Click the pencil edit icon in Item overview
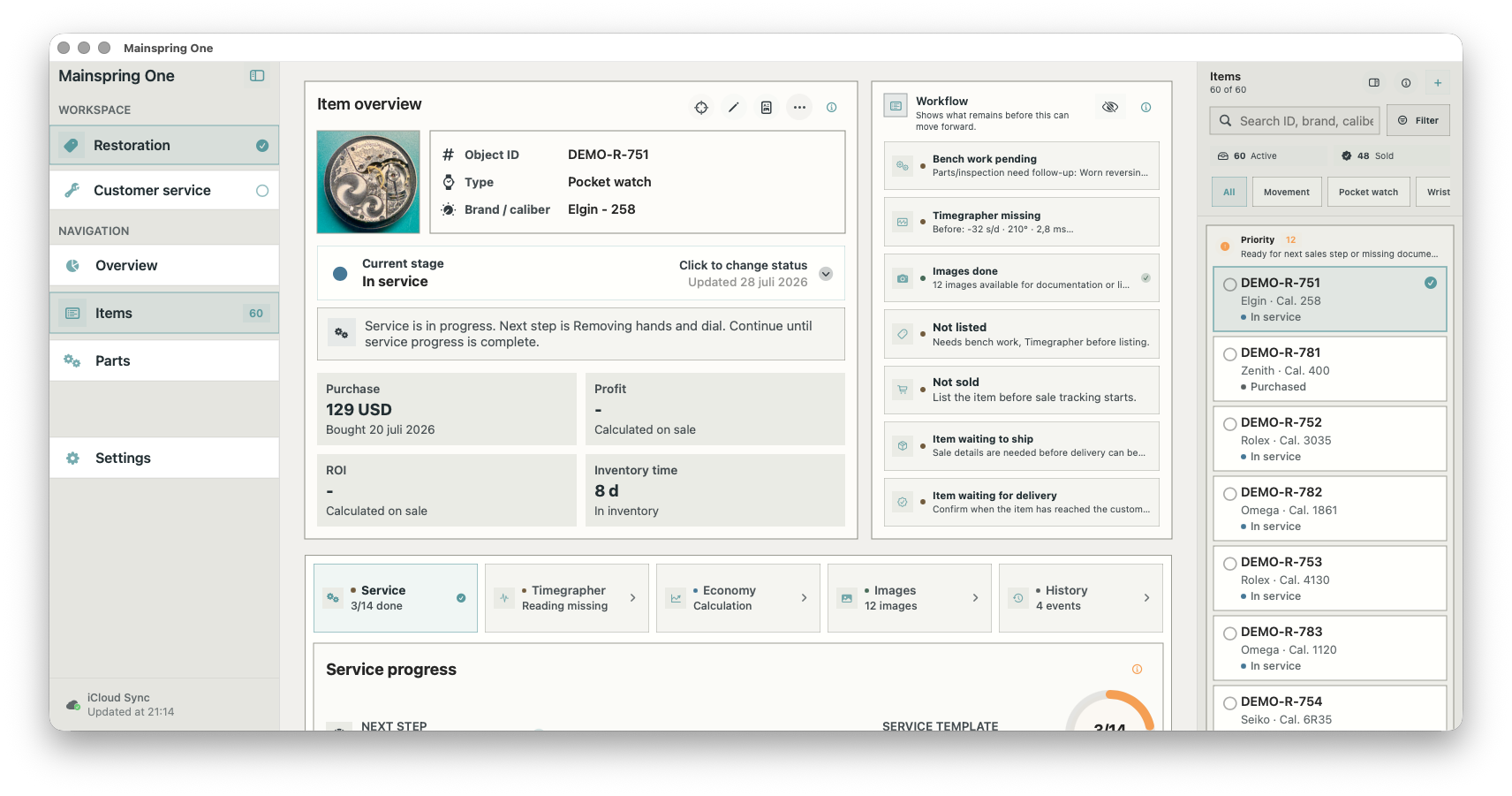 coord(733,108)
